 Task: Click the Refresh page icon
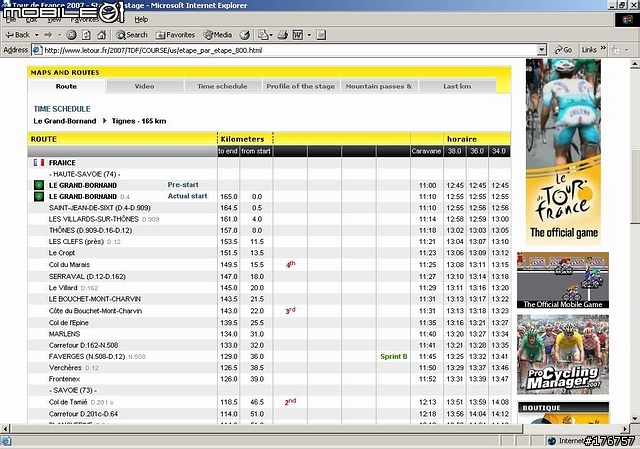[x=86, y=35]
